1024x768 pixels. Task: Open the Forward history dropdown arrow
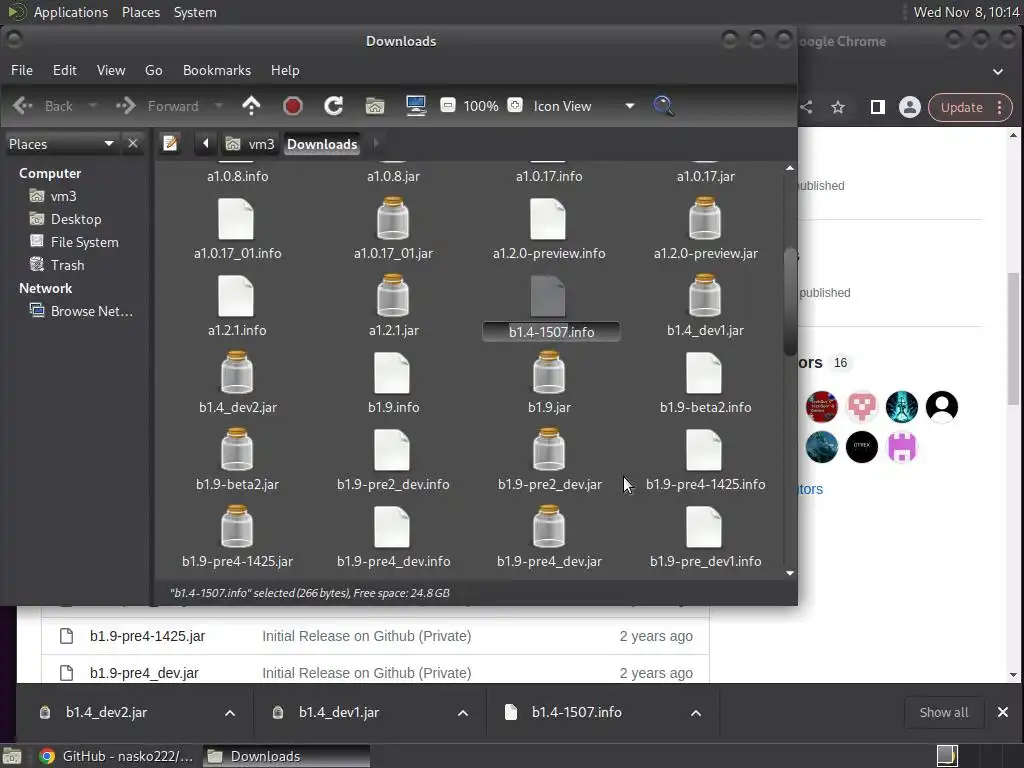219,106
